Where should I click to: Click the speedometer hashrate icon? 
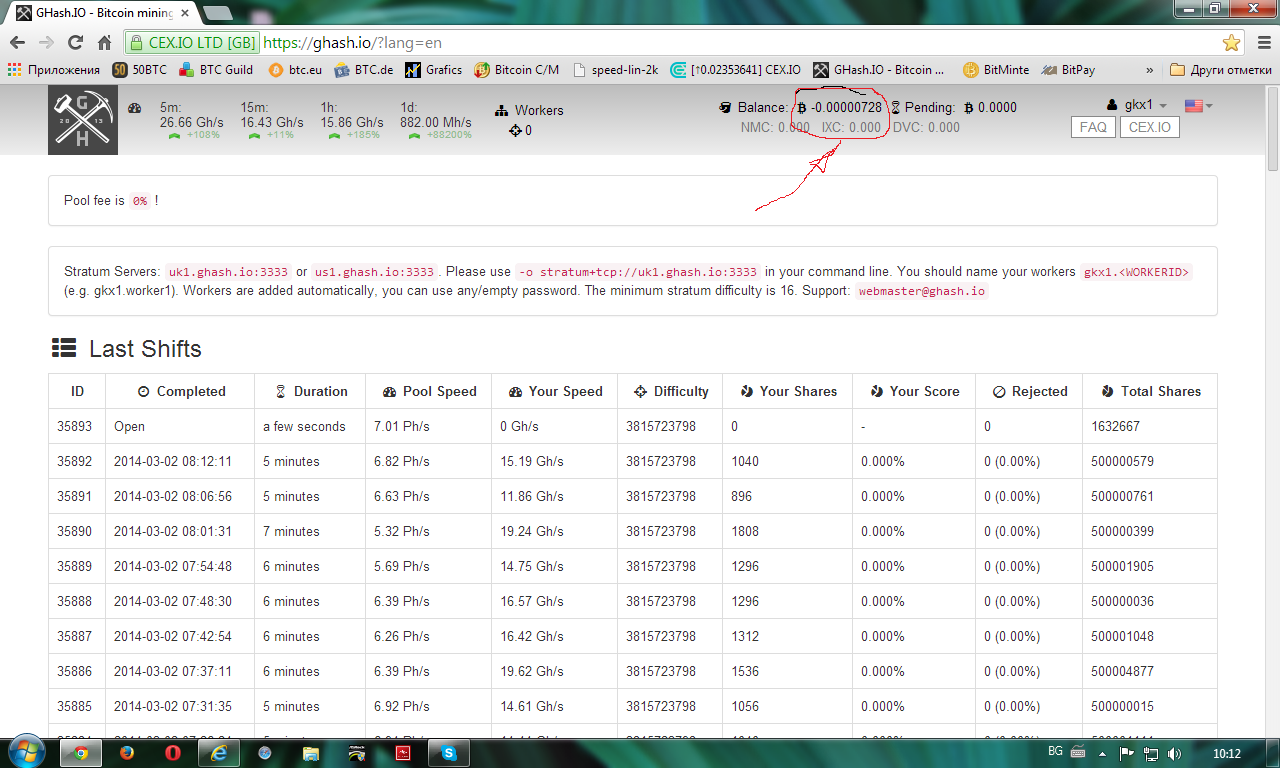pos(135,108)
